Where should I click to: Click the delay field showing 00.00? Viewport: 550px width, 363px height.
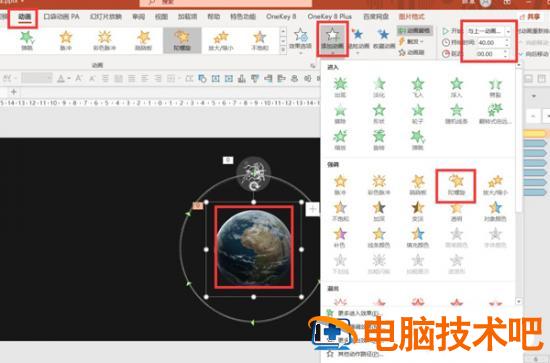coord(491,54)
